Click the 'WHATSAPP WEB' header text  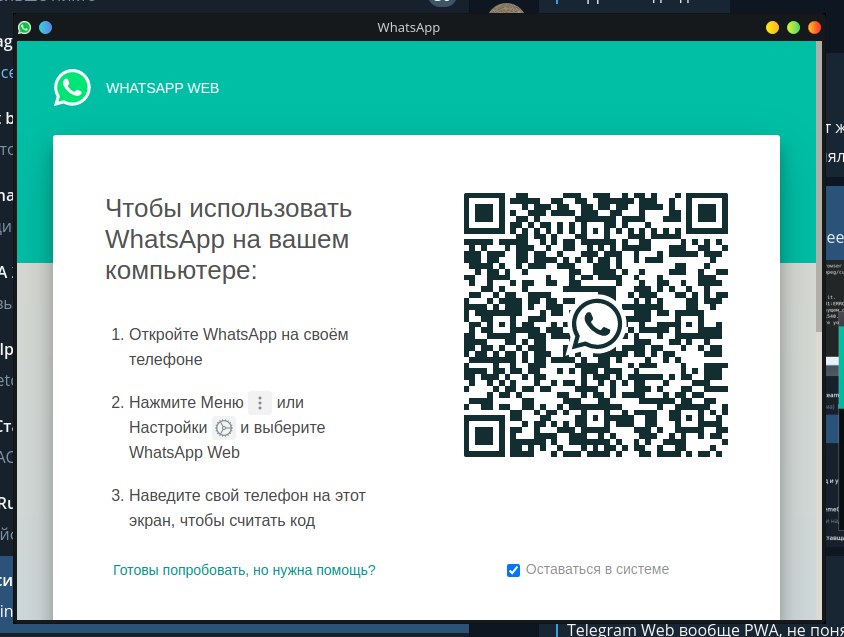163,88
